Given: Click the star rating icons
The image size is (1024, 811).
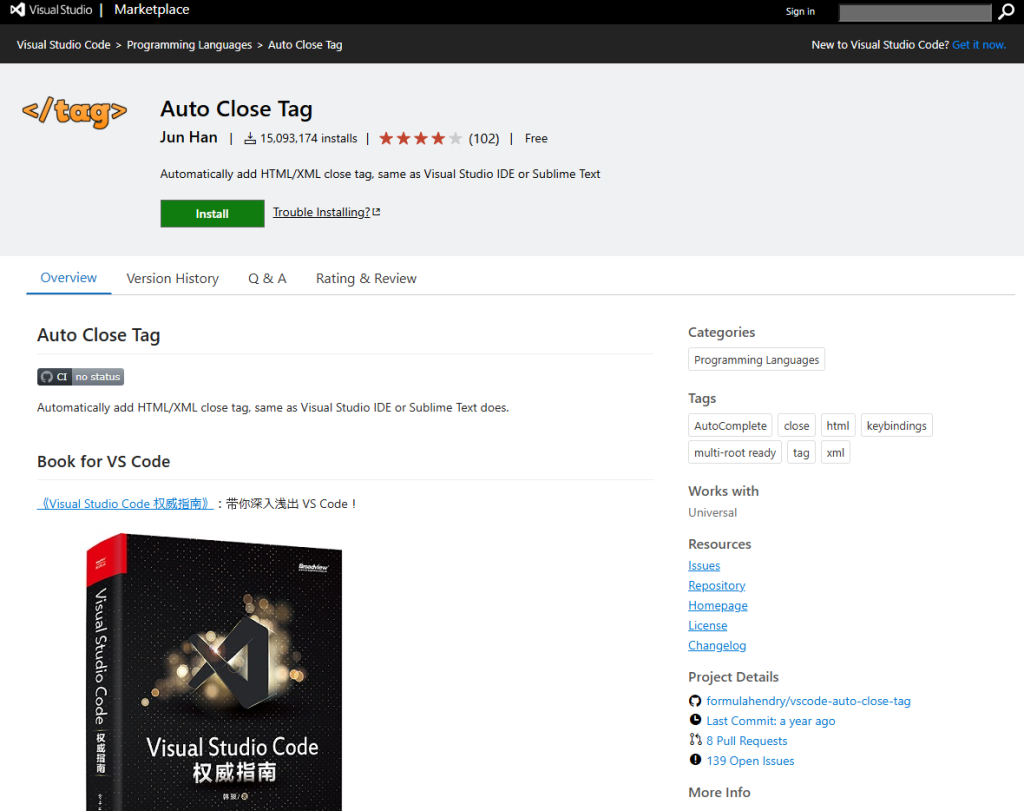Looking at the screenshot, I should click(x=421, y=138).
